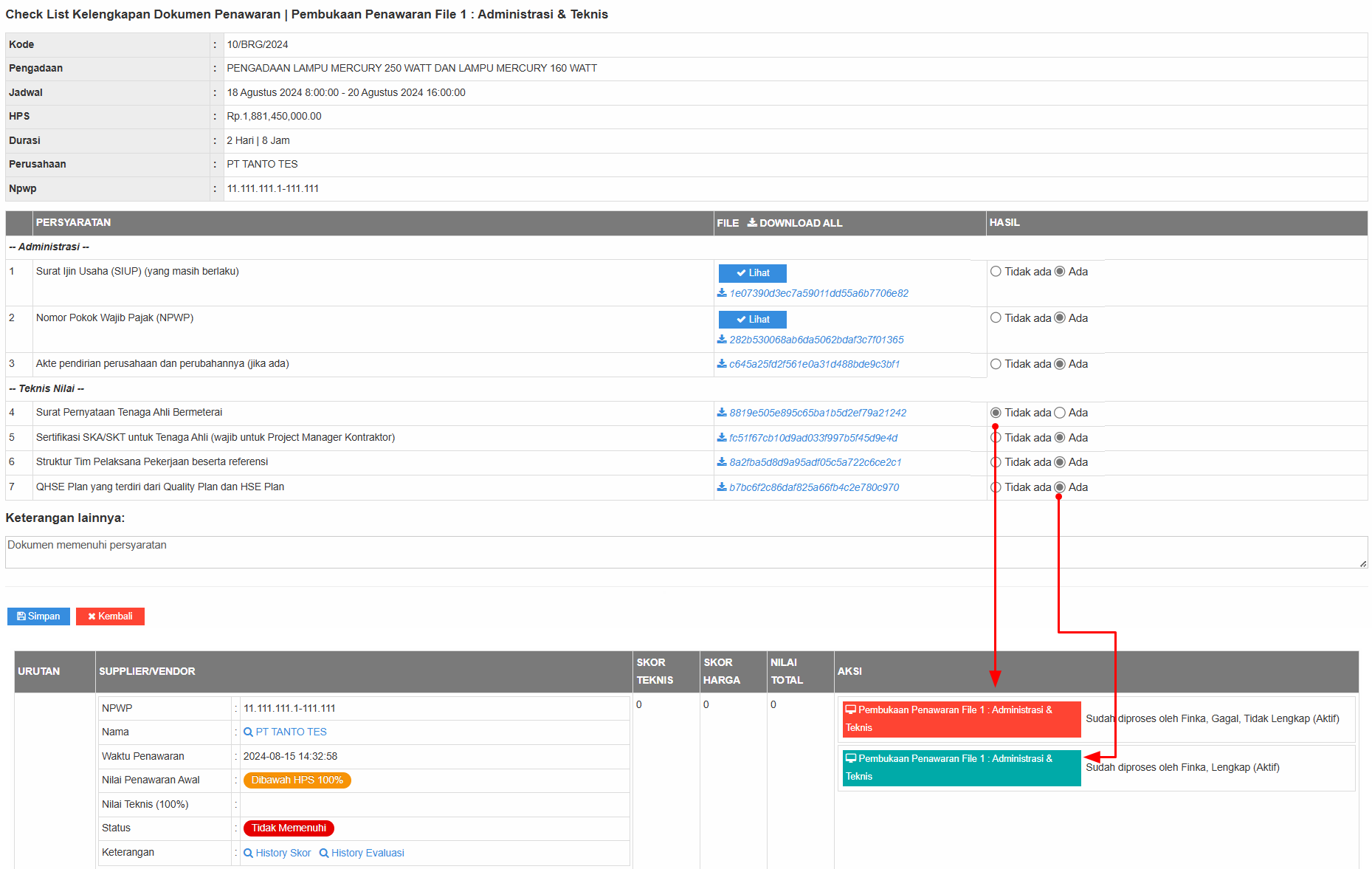Click download icon for QHSE Plan file
The image size is (1372, 869).
[x=722, y=487]
